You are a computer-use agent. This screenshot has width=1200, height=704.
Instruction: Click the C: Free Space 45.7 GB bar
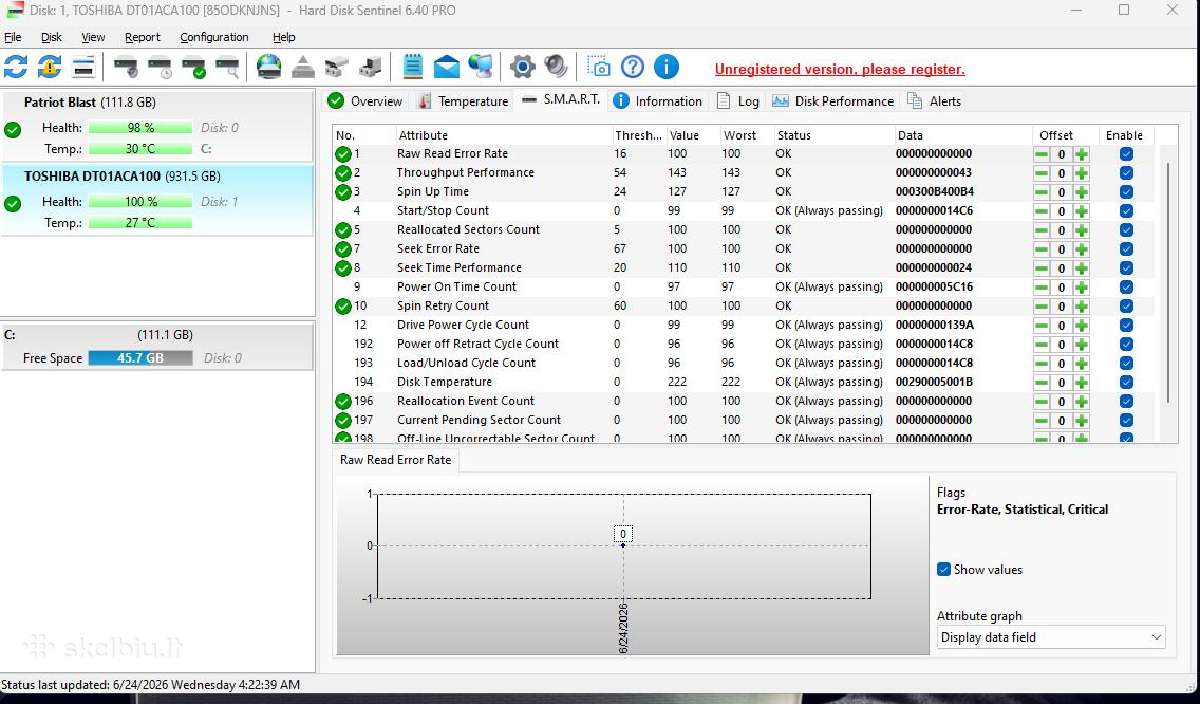tap(140, 358)
